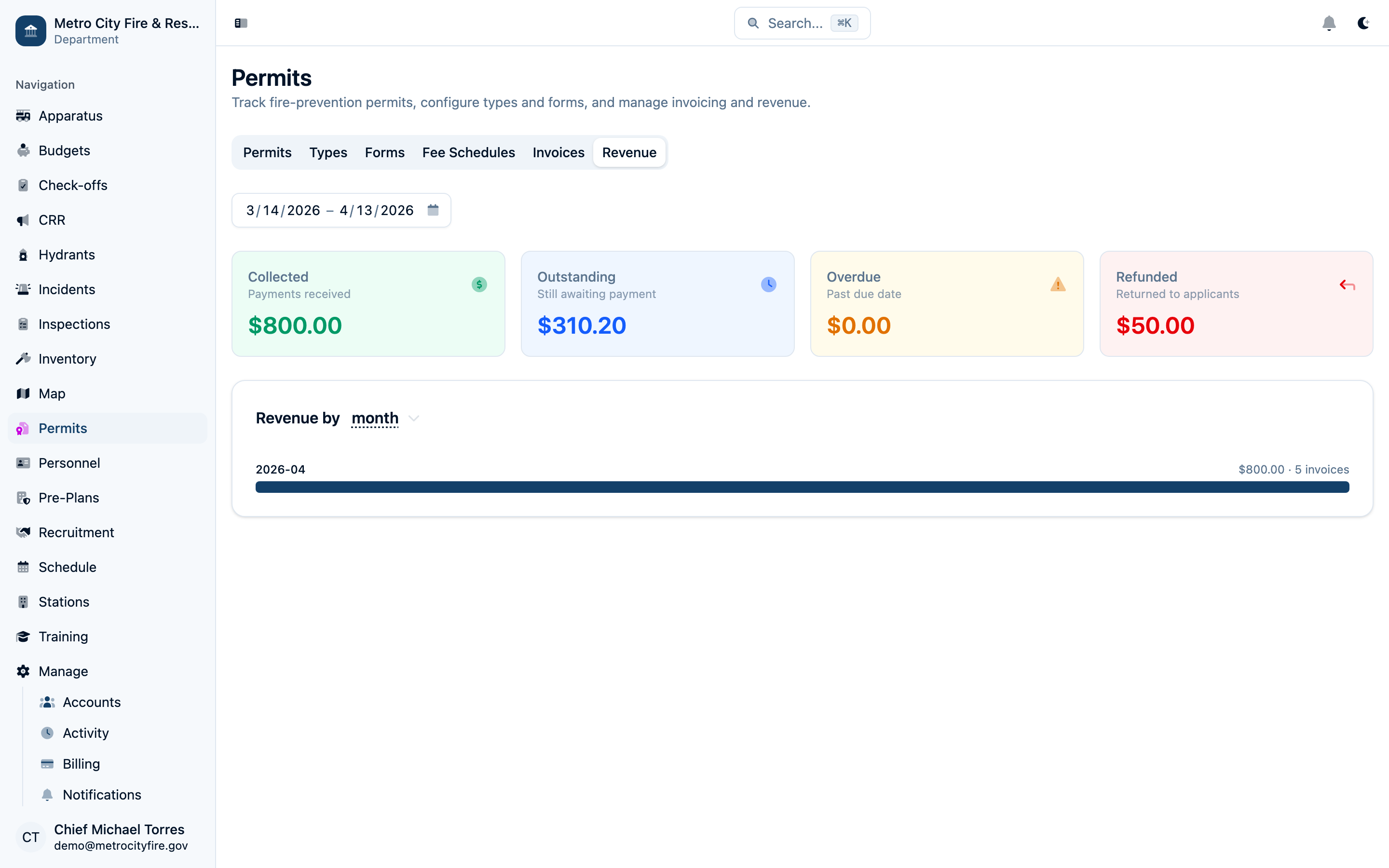The width and height of the screenshot is (1389, 868).
Task: Switch to the Fee Schedules tab
Action: (468, 152)
